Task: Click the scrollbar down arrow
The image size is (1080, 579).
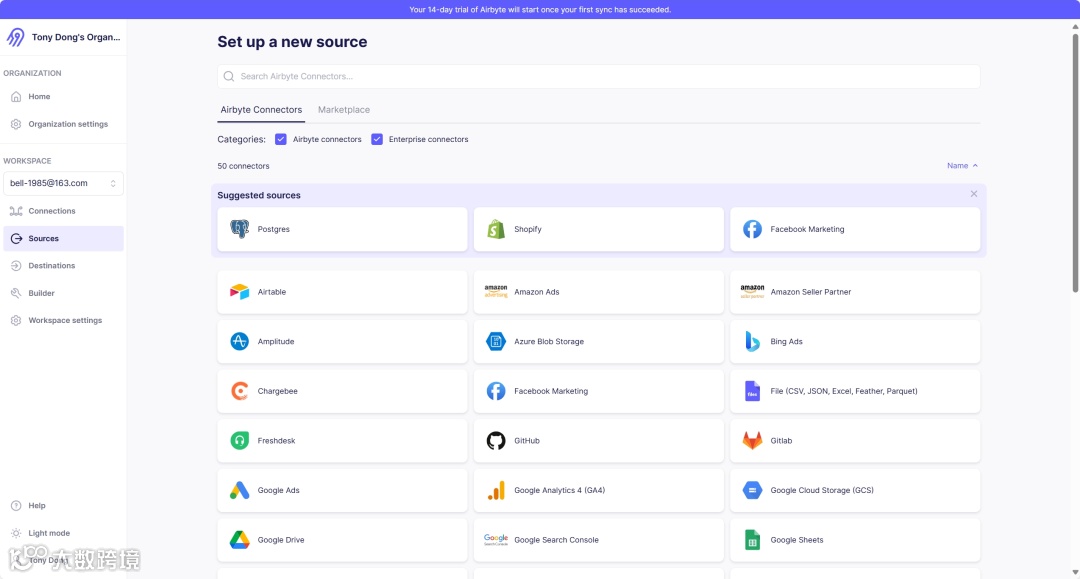Action: (1074, 573)
